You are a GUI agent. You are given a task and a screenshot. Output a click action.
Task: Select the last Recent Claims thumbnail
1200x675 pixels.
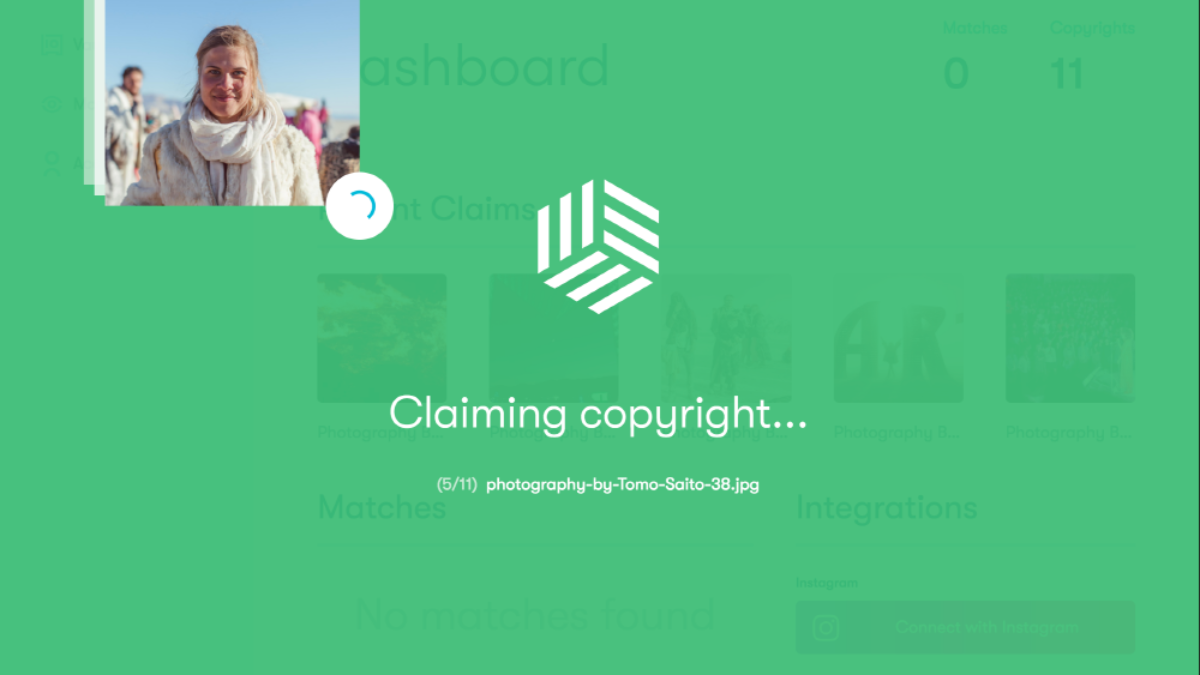[x=1070, y=338]
